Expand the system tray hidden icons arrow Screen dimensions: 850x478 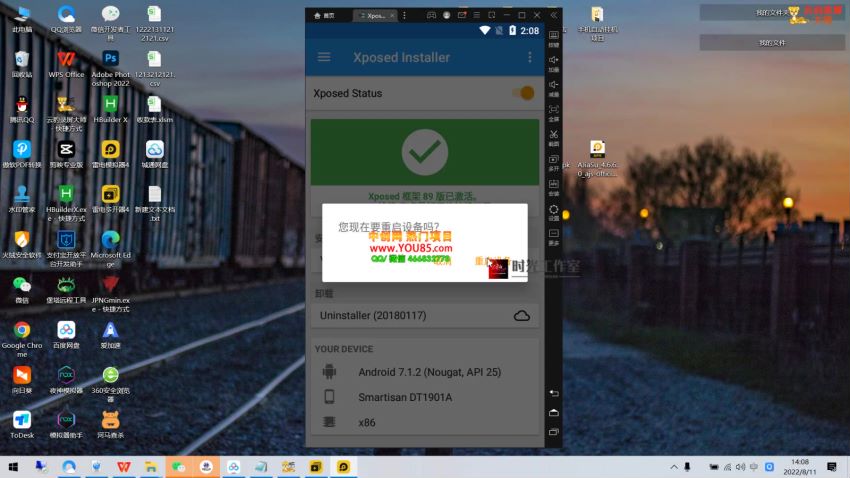[x=674, y=467]
